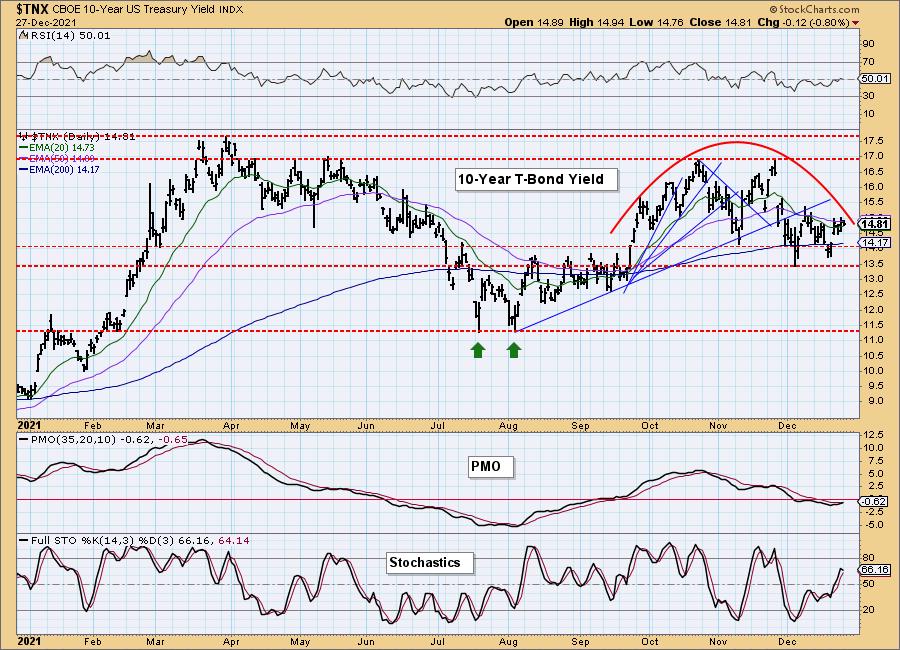Click the $TNX (Daily) legend entry

76,137
